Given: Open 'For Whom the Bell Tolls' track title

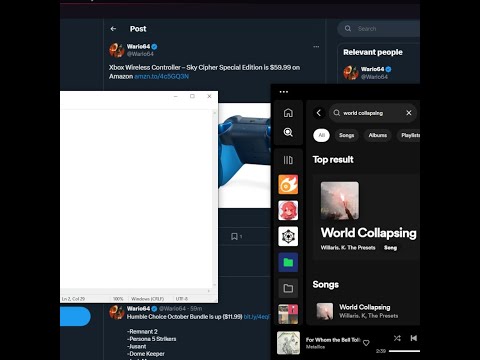Looking at the screenshot, I should pos(333,340).
